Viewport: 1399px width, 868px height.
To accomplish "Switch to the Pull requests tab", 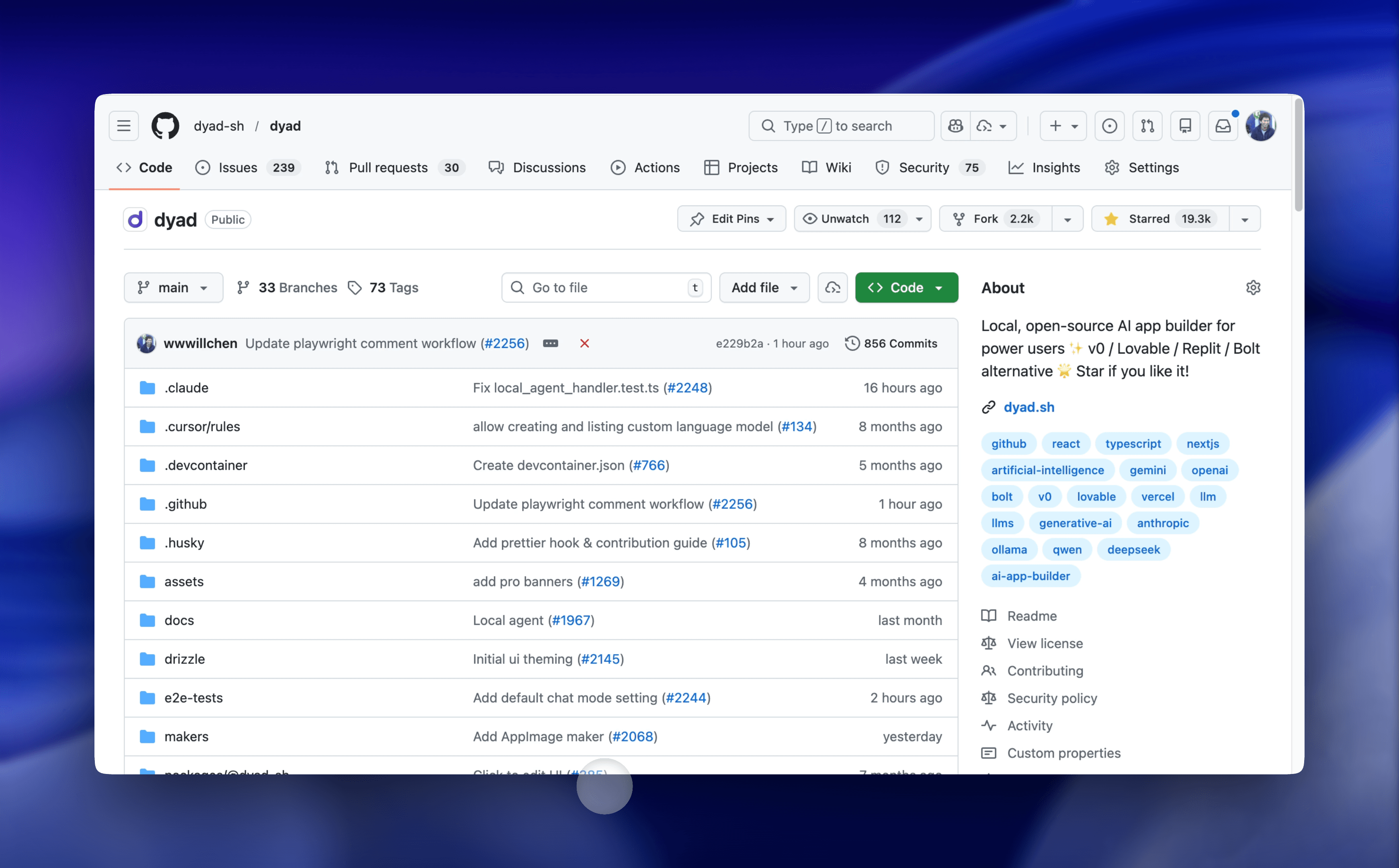I will tap(389, 168).
